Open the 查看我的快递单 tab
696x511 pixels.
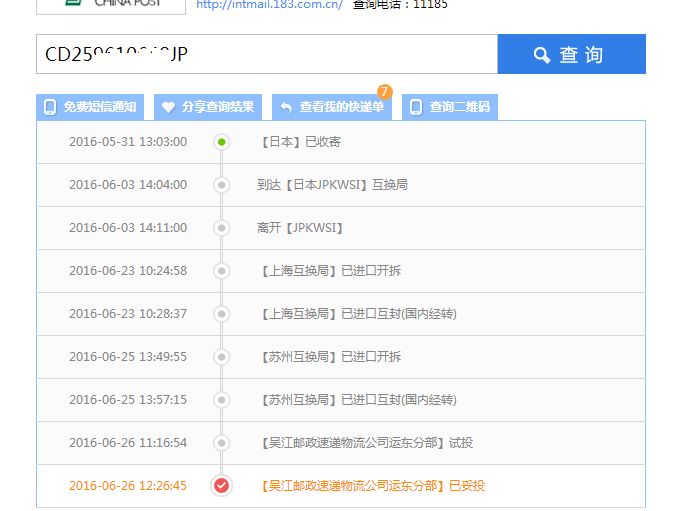[x=332, y=107]
